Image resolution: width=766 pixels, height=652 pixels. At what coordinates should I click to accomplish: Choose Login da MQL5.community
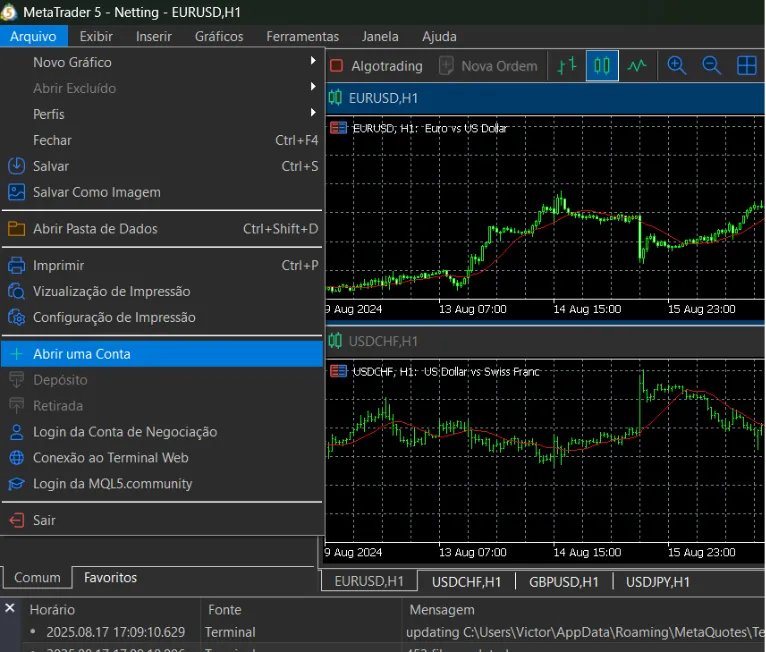(162, 484)
